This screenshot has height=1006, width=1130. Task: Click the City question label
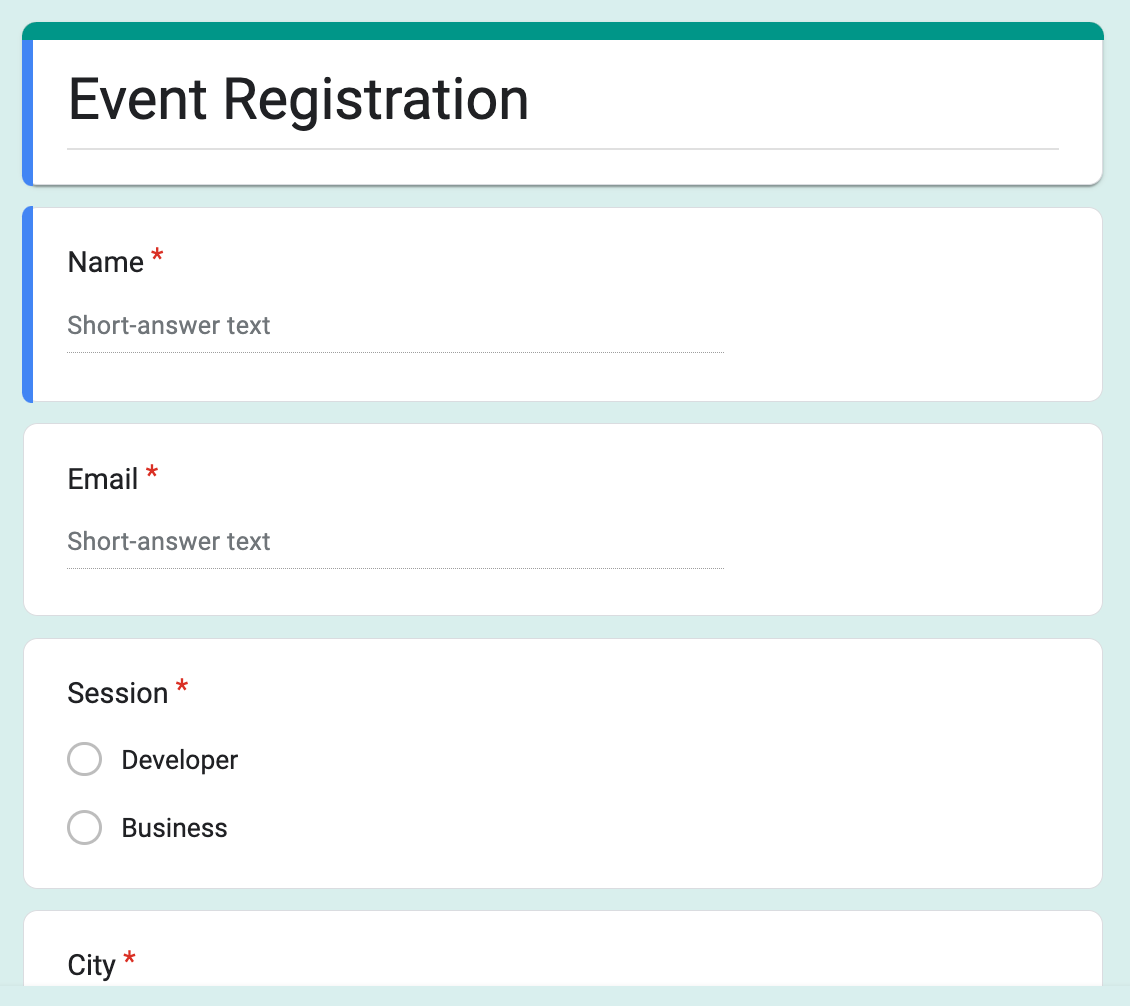point(92,963)
